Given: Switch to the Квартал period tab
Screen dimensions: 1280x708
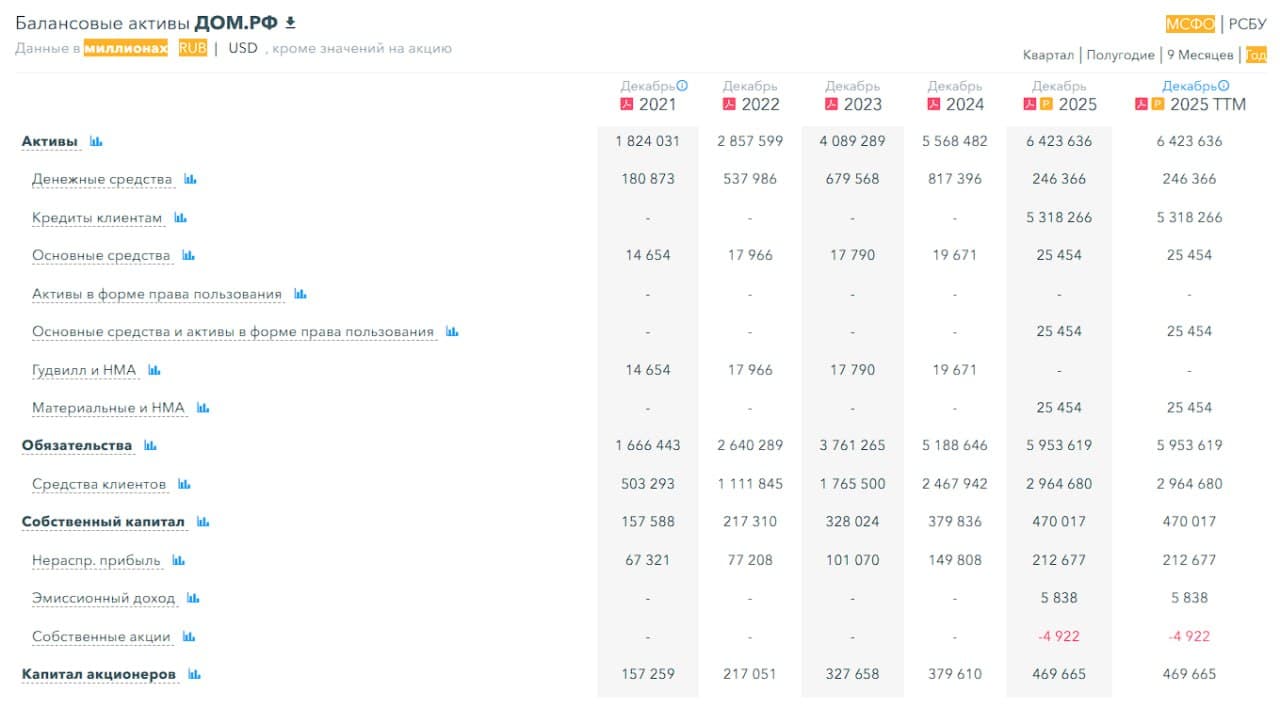Looking at the screenshot, I should [1048, 55].
